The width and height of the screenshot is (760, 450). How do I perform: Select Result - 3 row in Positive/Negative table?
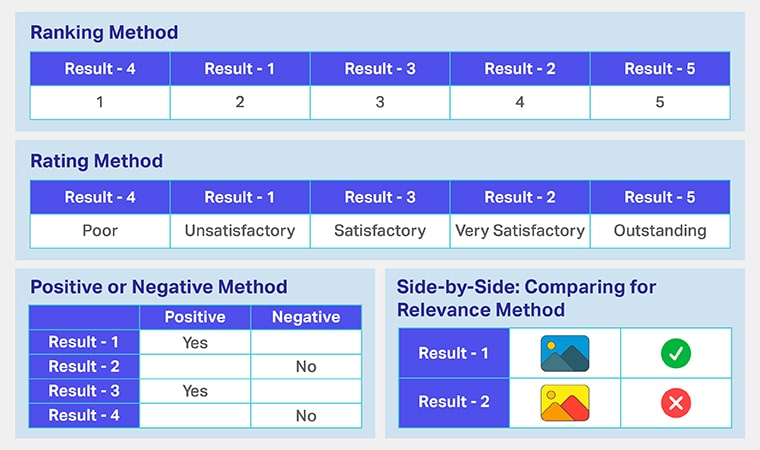pyautogui.click(x=84, y=391)
